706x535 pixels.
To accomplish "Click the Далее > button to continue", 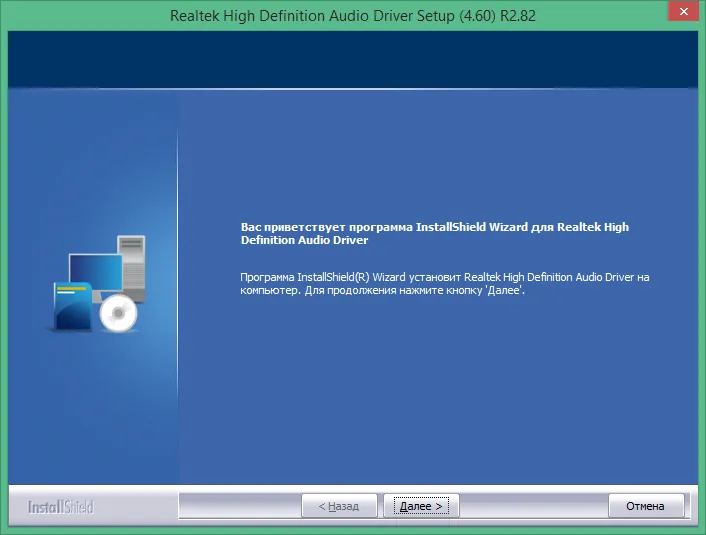I will (421, 506).
